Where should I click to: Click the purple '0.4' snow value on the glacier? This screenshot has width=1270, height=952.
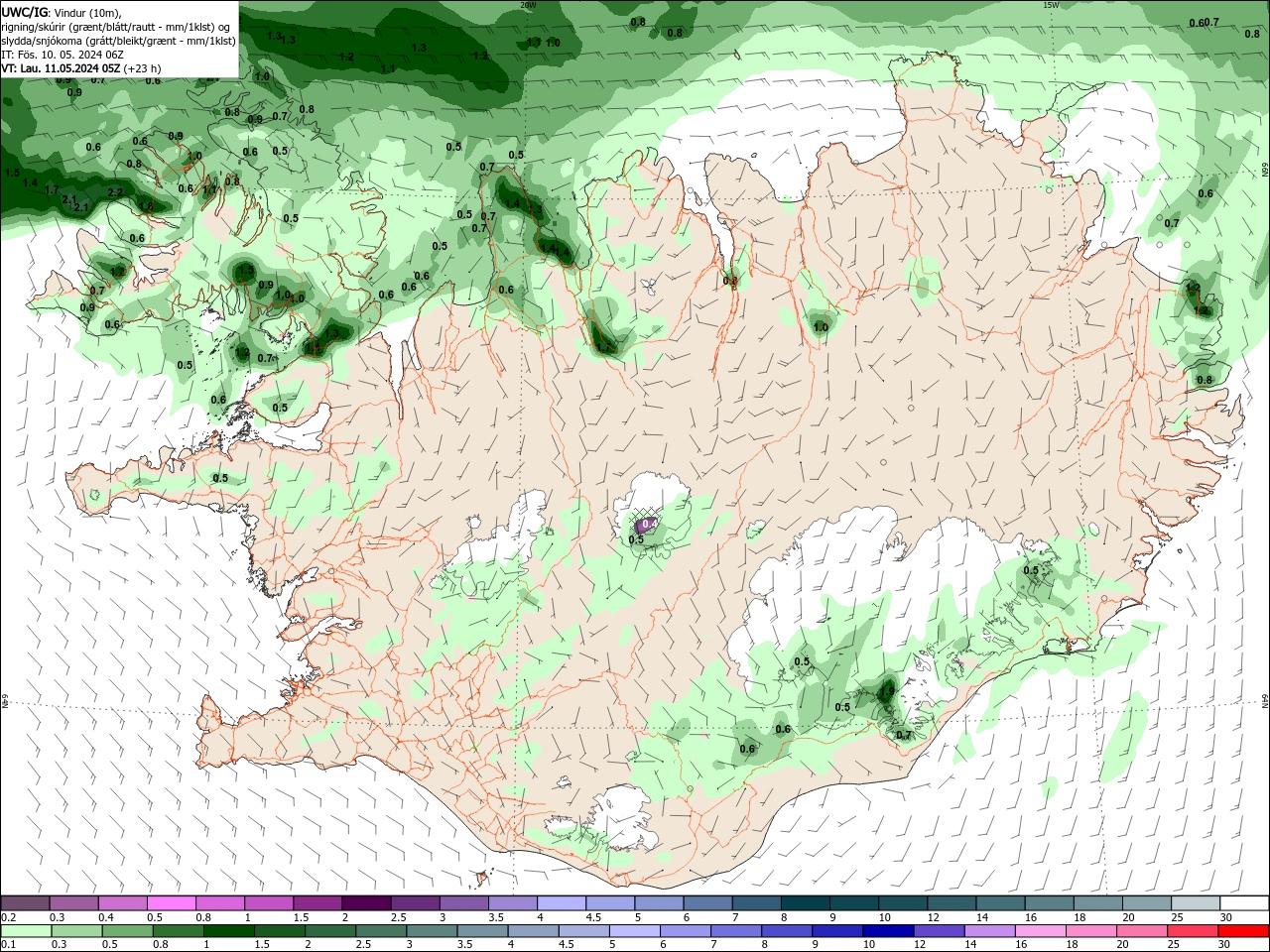coord(649,524)
